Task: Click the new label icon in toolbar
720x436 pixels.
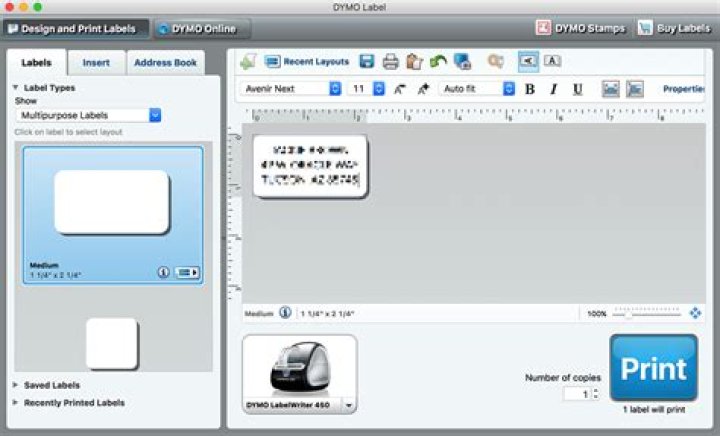Action: point(248,61)
